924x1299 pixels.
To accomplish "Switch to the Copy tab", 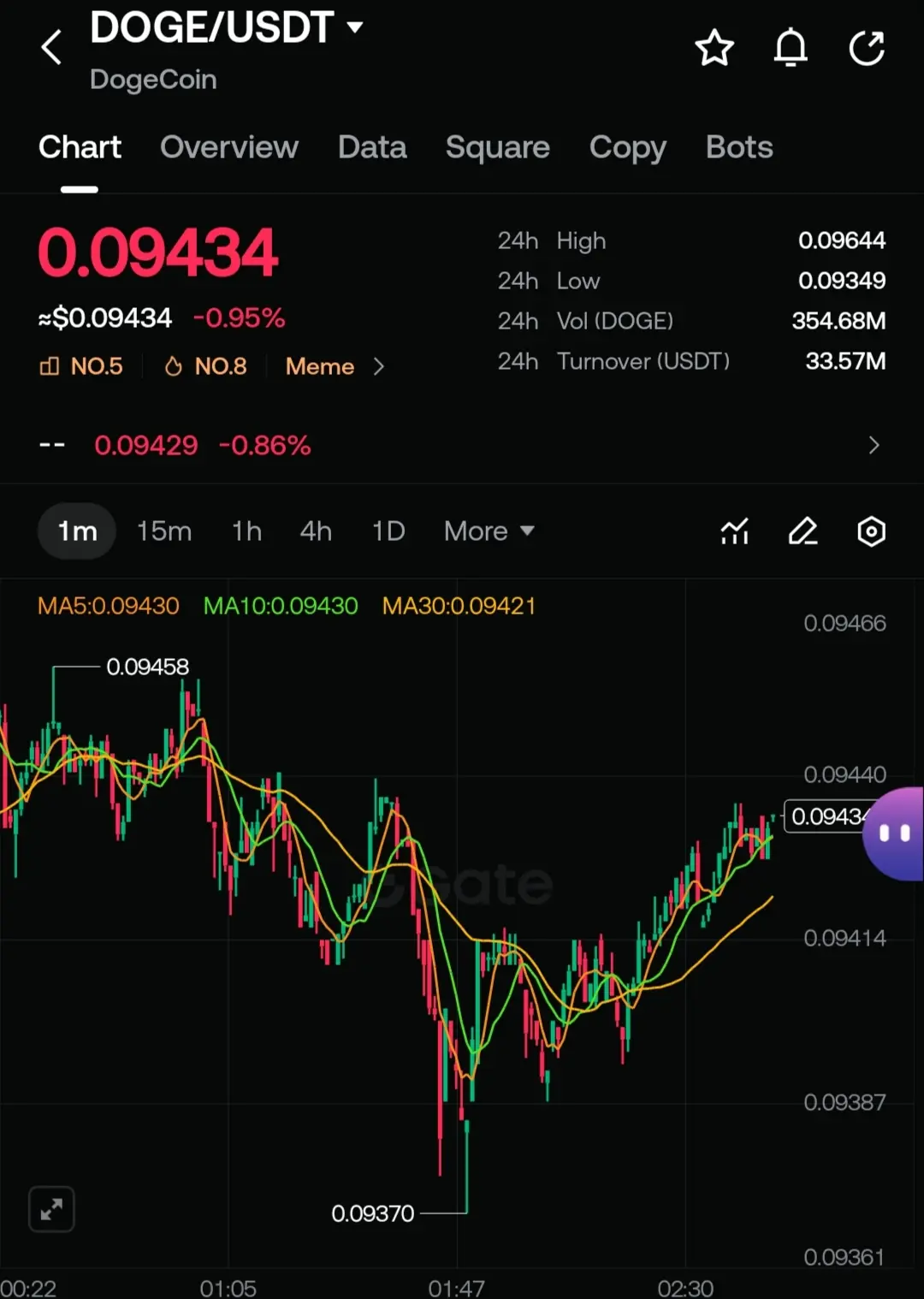I will 628,148.
